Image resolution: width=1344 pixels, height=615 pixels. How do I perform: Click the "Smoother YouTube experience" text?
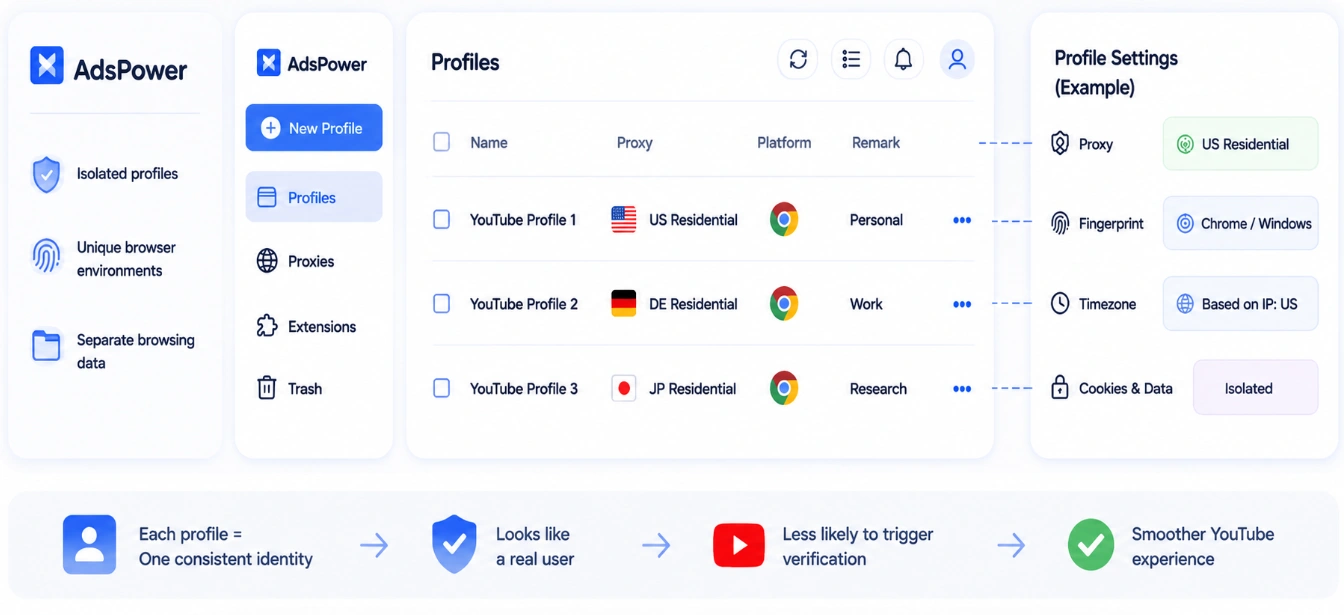pyautogui.click(x=1203, y=546)
